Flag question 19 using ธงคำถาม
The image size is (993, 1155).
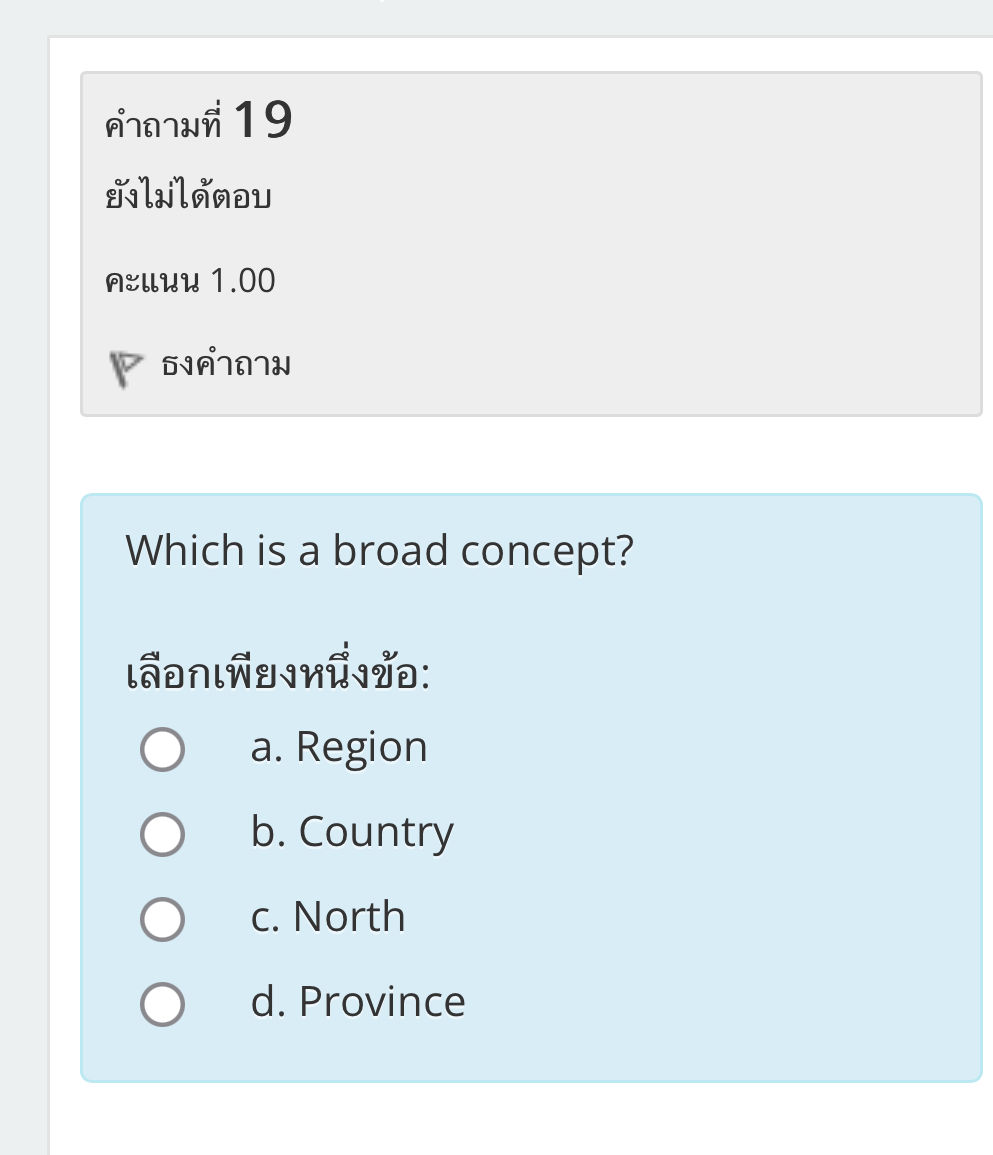(x=224, y=363)
